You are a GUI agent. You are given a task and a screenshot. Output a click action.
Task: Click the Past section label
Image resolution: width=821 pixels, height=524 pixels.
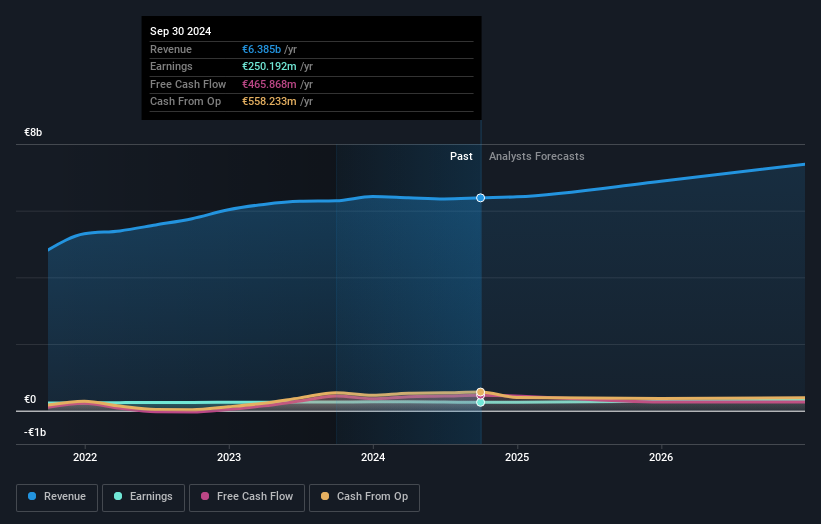point(461,157)
